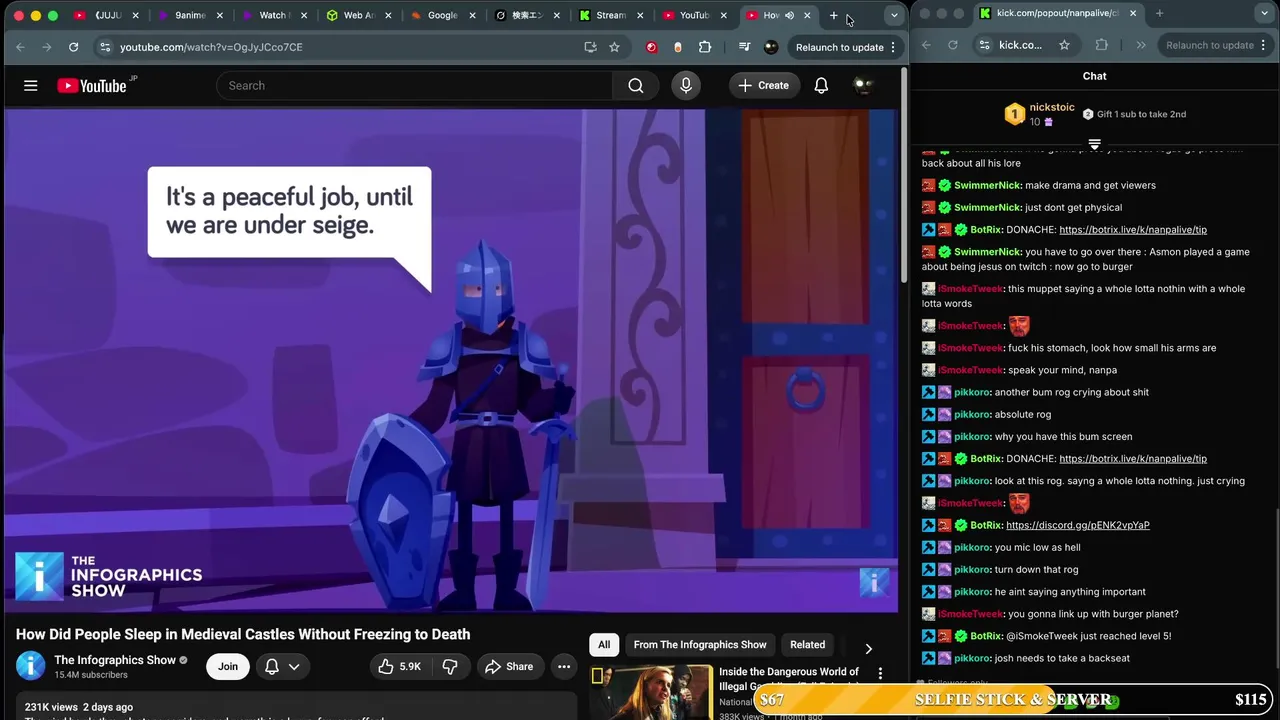Open YouTube notifications bell in header
The width and height of the screenshot is (1280, 720).
tap(821, 86)
